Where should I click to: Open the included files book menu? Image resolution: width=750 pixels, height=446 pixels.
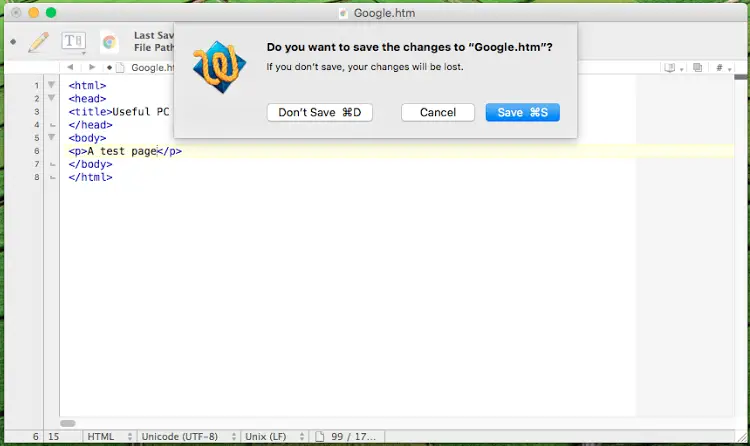[x=673, y=68]
